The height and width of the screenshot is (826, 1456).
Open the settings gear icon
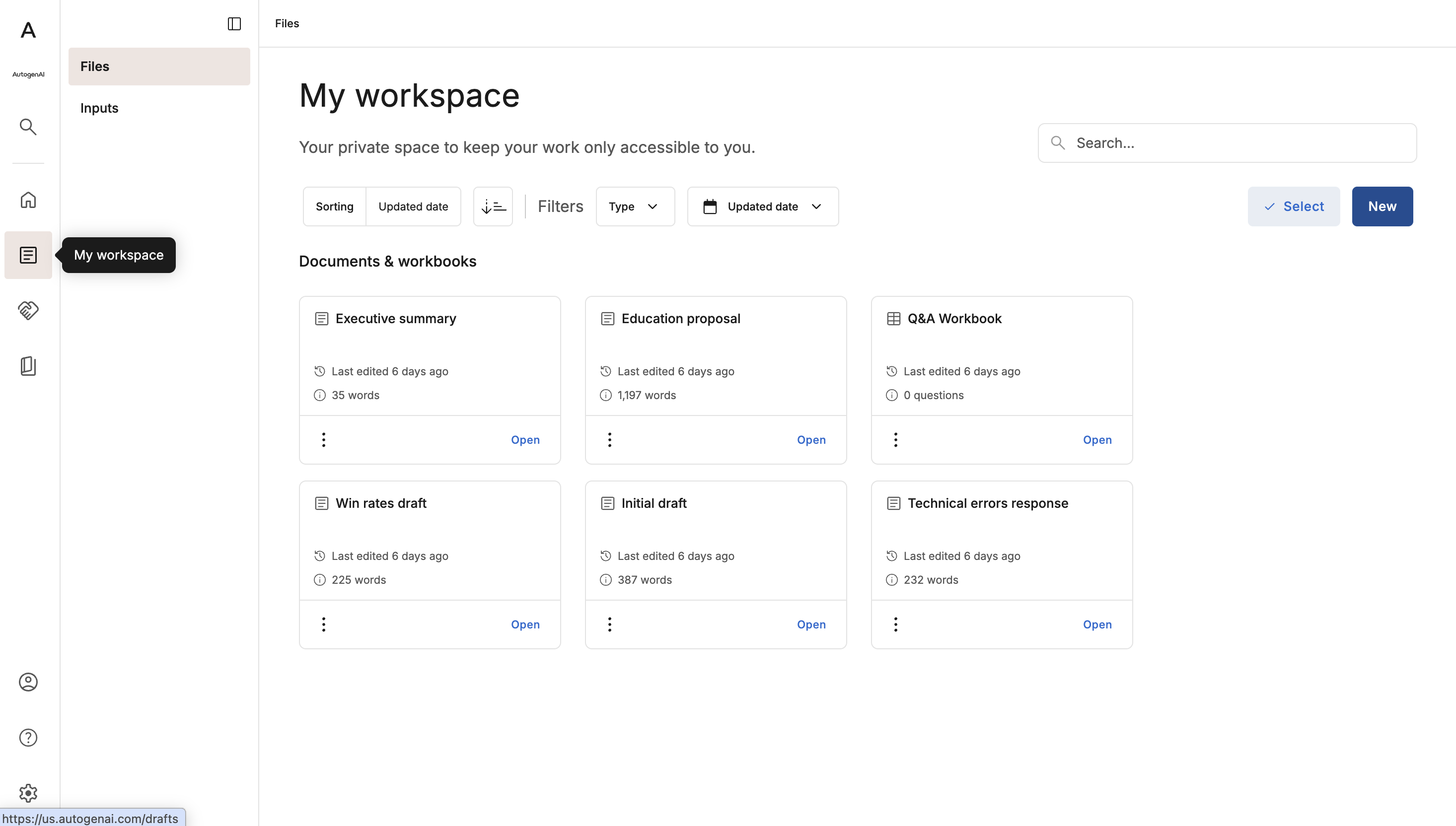[28, 793]
